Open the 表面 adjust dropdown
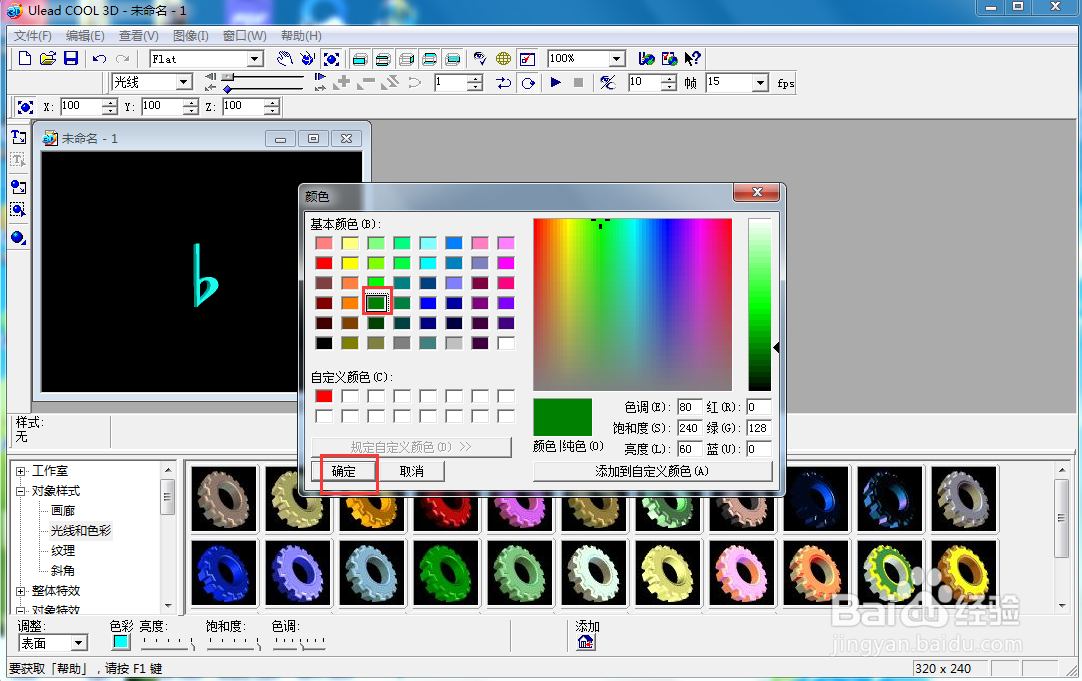1082x681 pixels. click(79, 643)
